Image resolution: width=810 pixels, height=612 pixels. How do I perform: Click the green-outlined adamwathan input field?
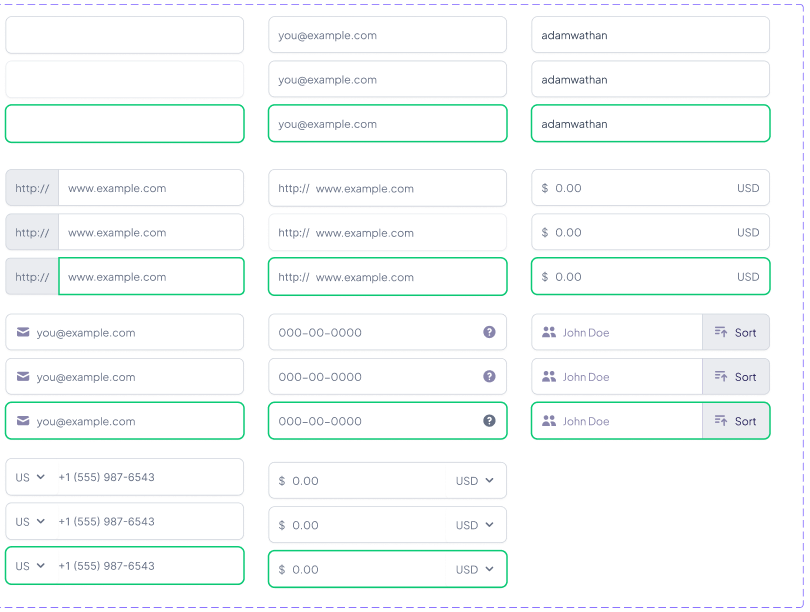(650, 123)
